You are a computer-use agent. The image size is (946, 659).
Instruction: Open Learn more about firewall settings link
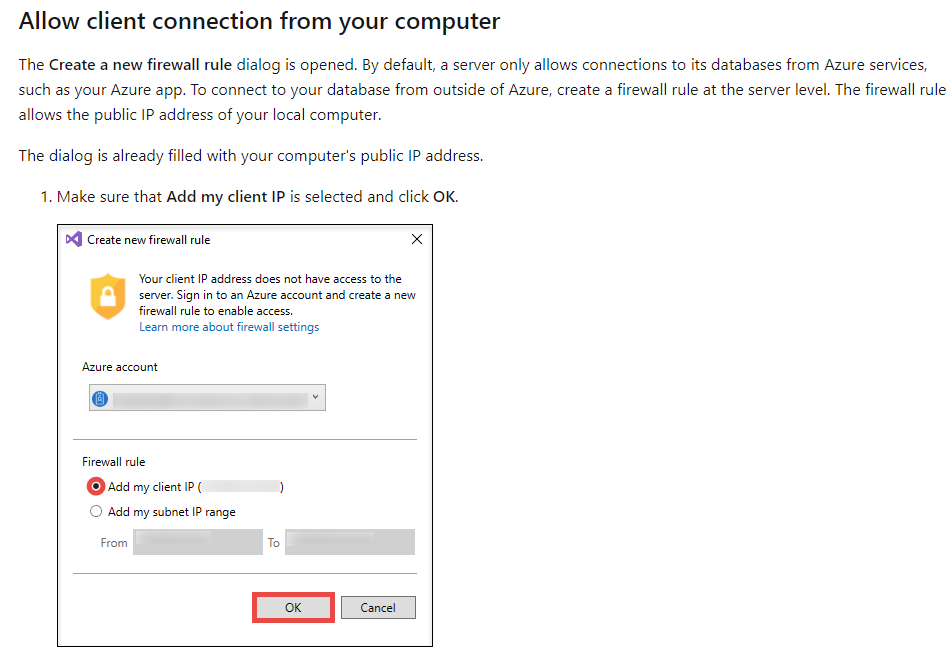[x=229, y=327]
